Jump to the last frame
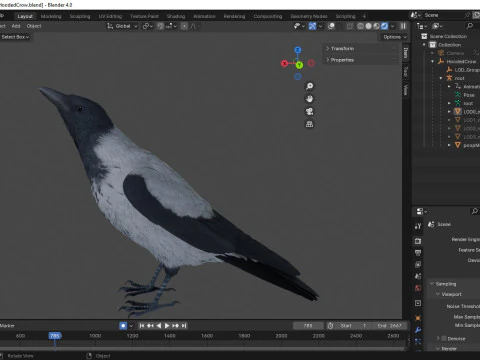This screenshot has width=480, height=360. 184,326
